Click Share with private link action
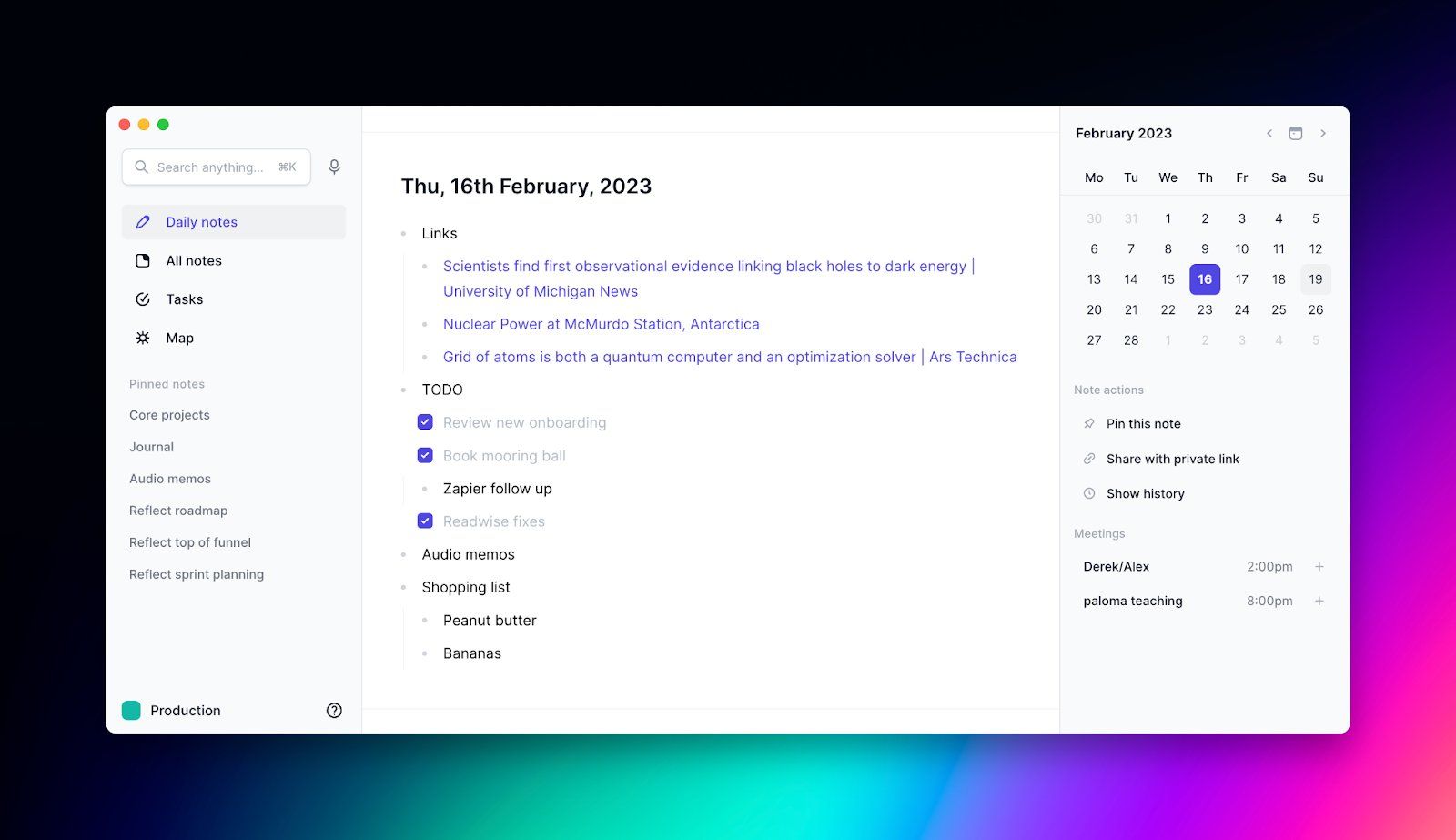 coord(1172,459)
